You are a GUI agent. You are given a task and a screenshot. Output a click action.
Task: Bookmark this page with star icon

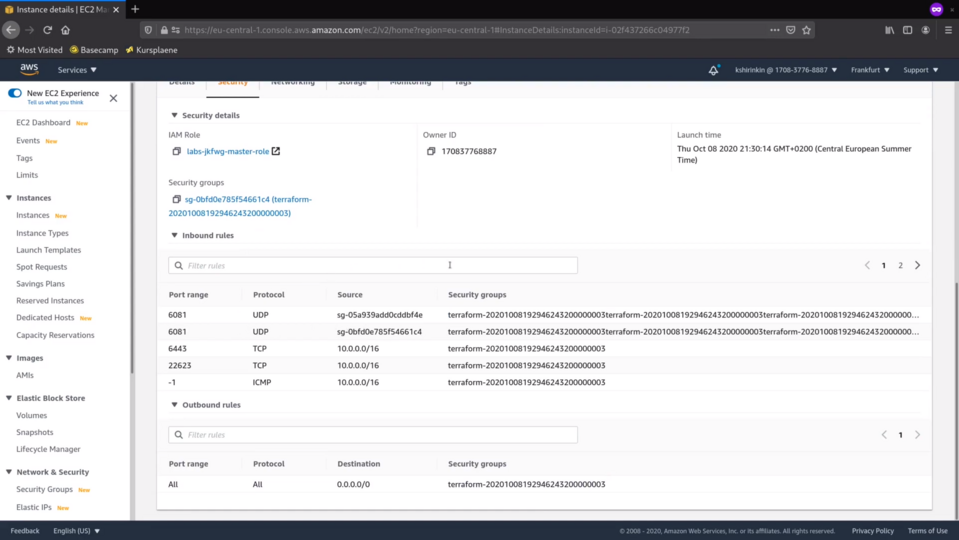tap(807, 30)
